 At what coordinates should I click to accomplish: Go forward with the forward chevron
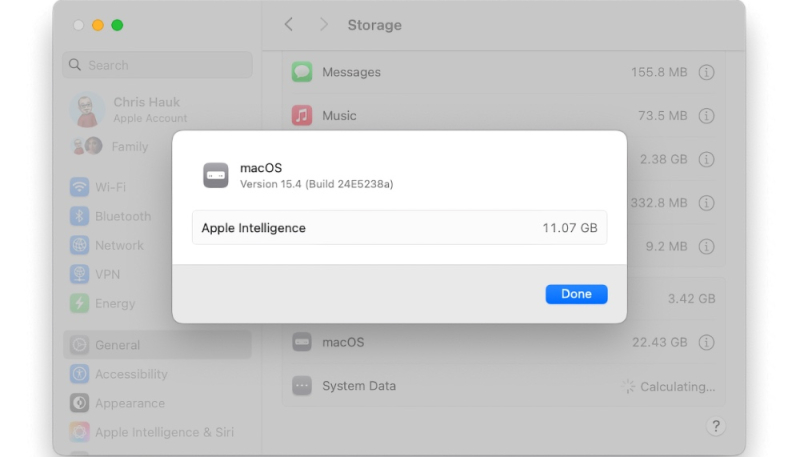click(x=323, y=25)
